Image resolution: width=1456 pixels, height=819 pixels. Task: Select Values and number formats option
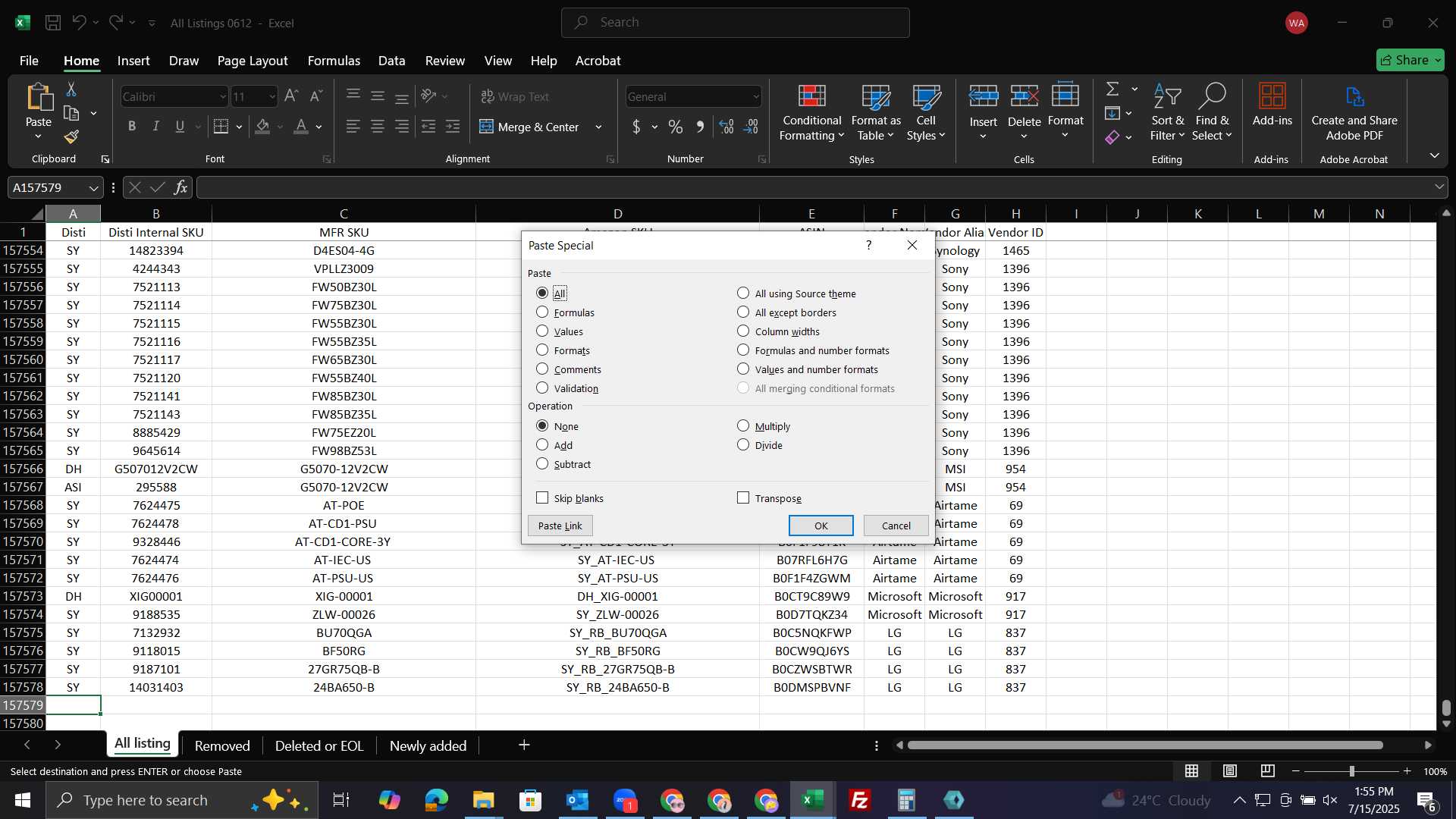click(808, 369)
